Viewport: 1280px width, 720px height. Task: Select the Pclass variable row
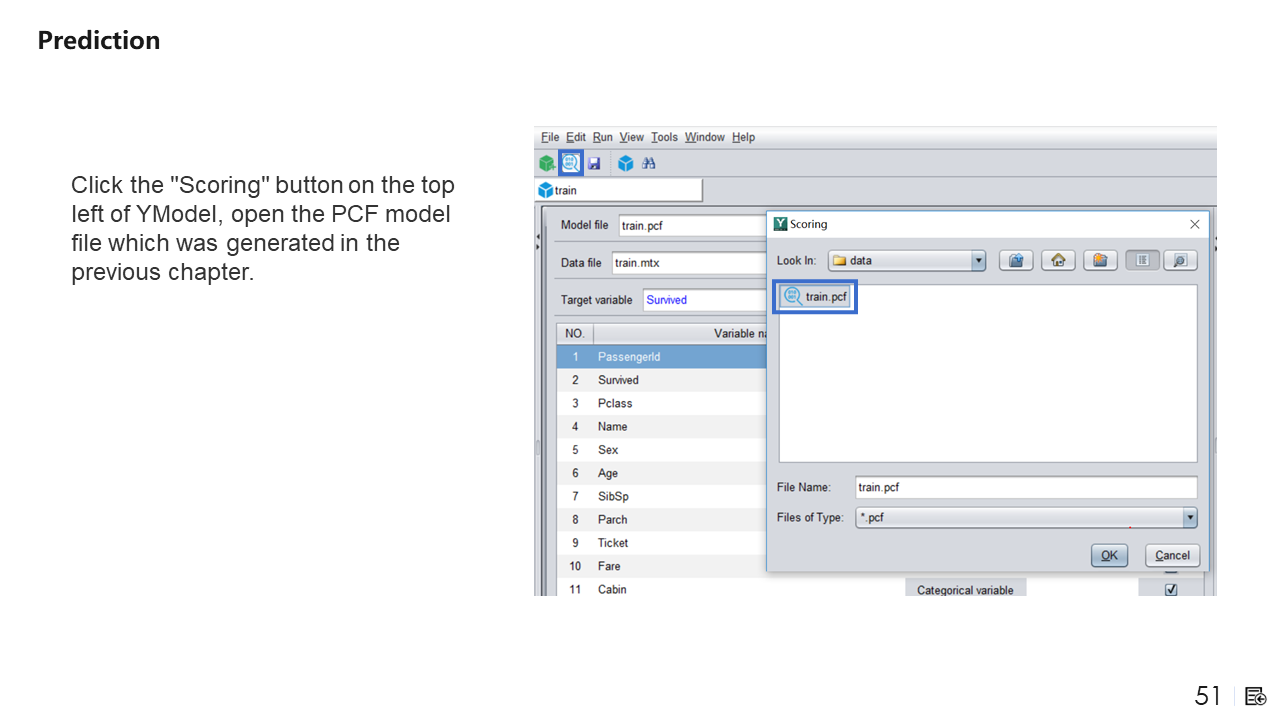661,403
